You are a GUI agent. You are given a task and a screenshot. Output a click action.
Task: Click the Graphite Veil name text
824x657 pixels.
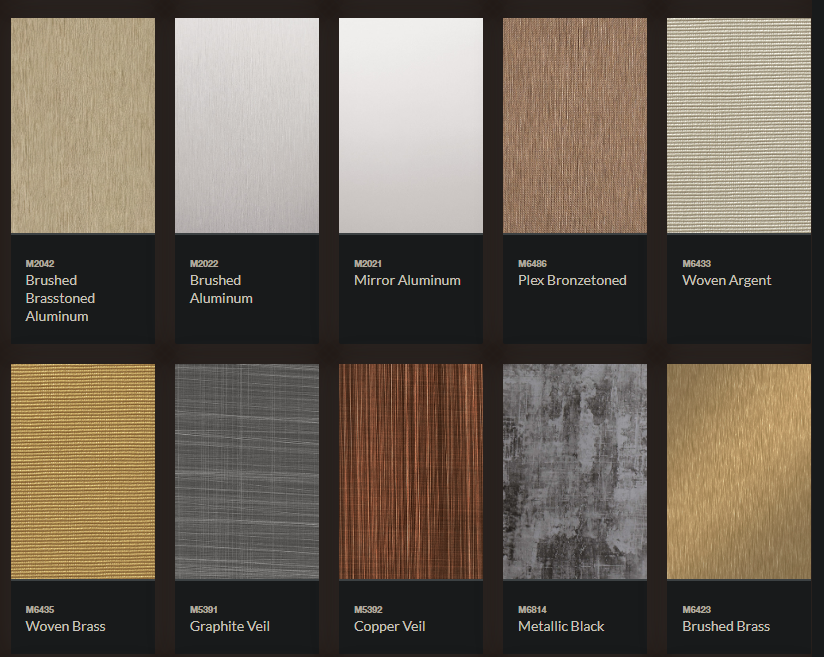pos(230,626)
